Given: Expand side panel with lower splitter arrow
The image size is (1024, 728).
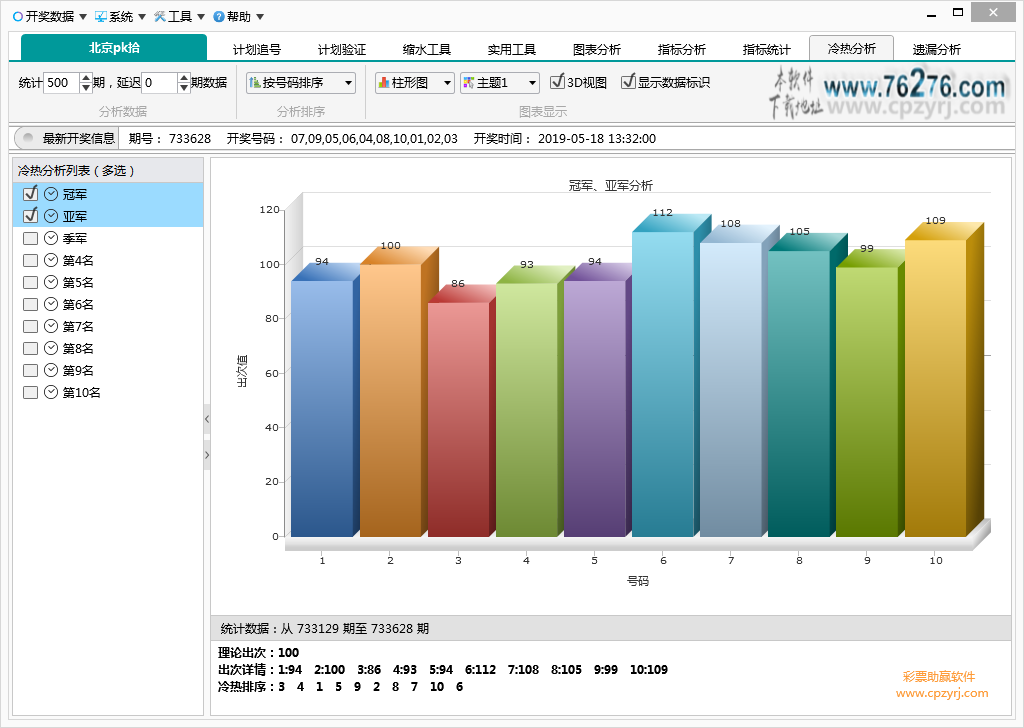Looking at the screenshot, I should (x=207, y=455).
